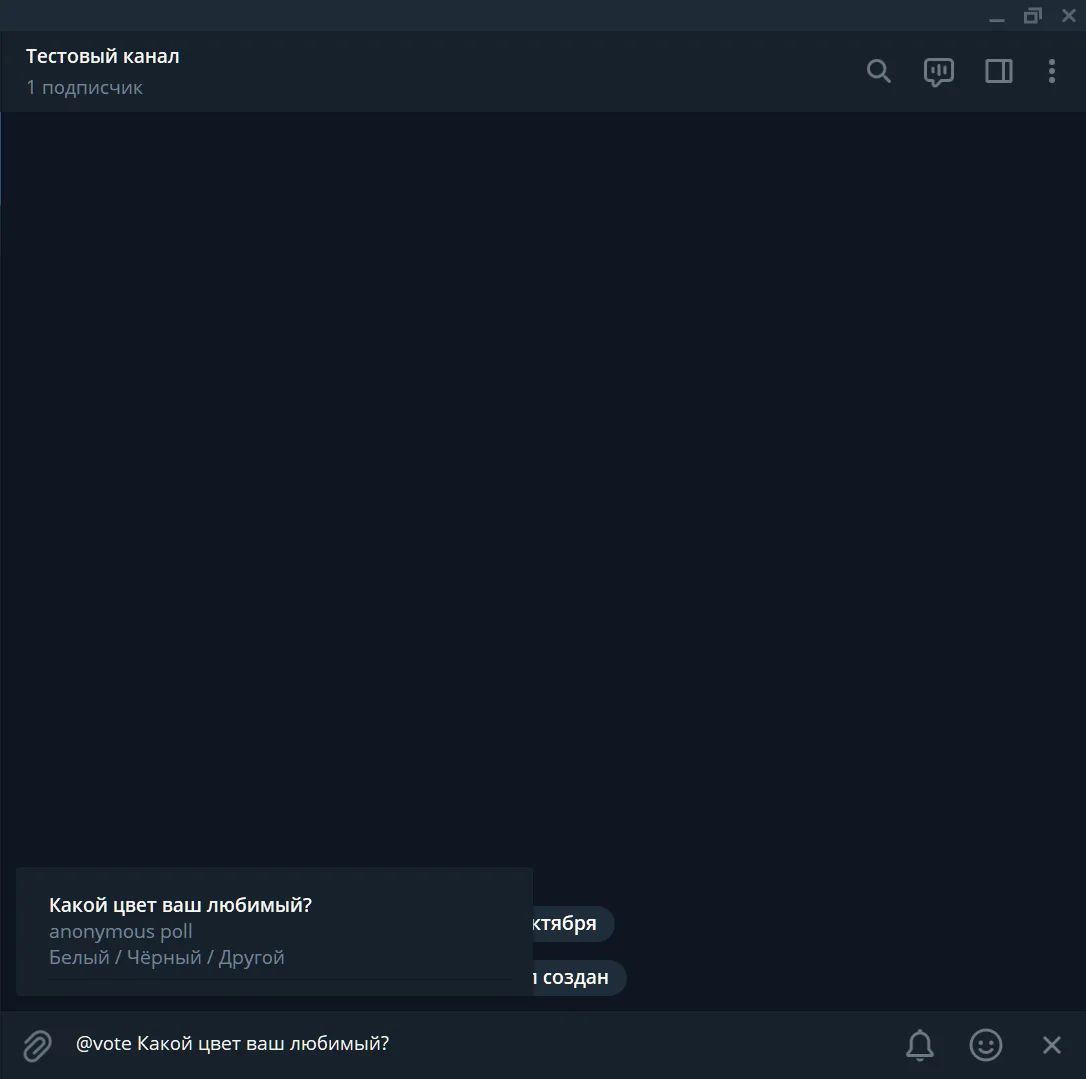Screen dimensions: 1086x1079
Task: Toggle silent broadcast bell icon
Action: coord(920,1044)
